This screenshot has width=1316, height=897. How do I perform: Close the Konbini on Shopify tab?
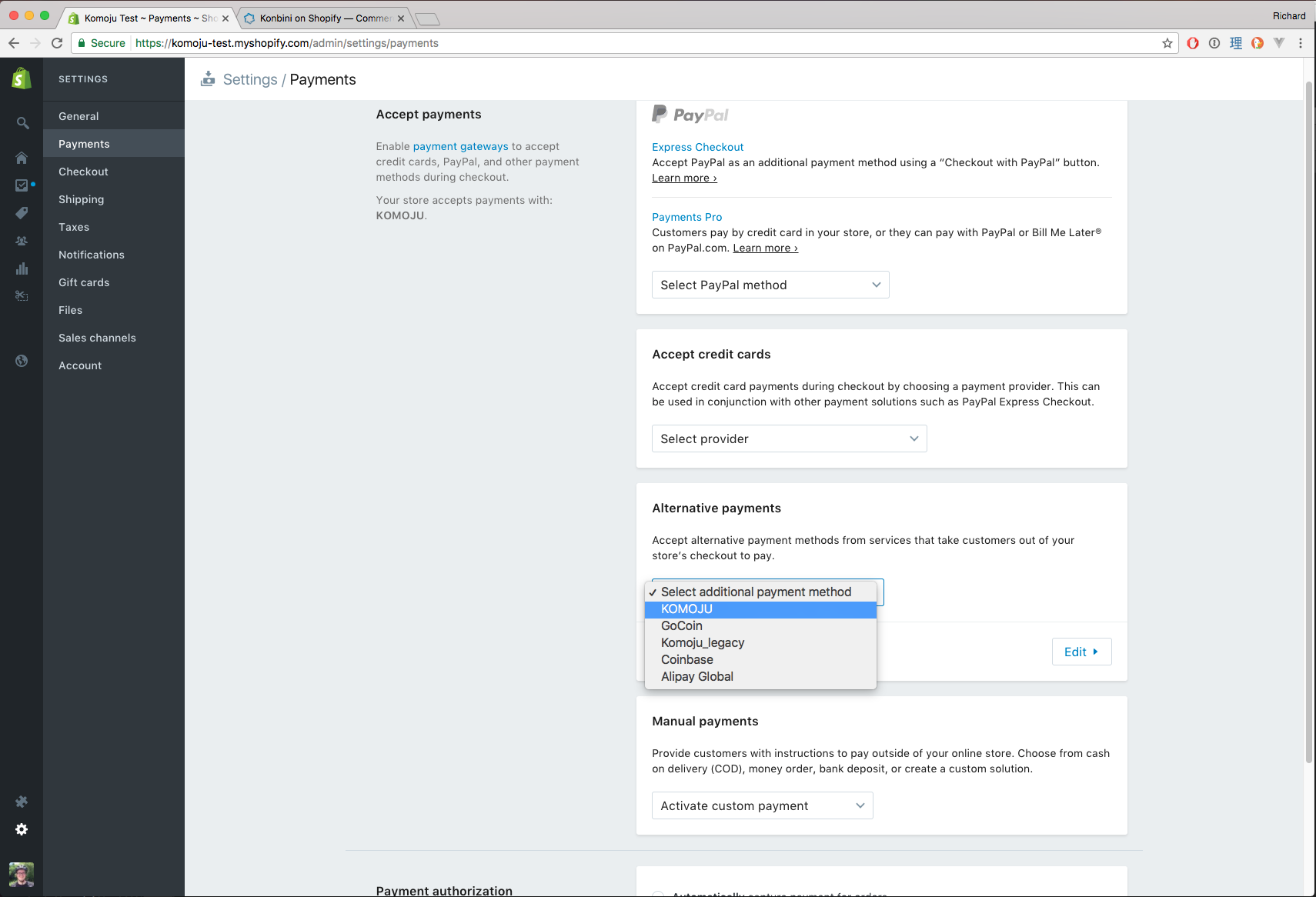[401, 18]
